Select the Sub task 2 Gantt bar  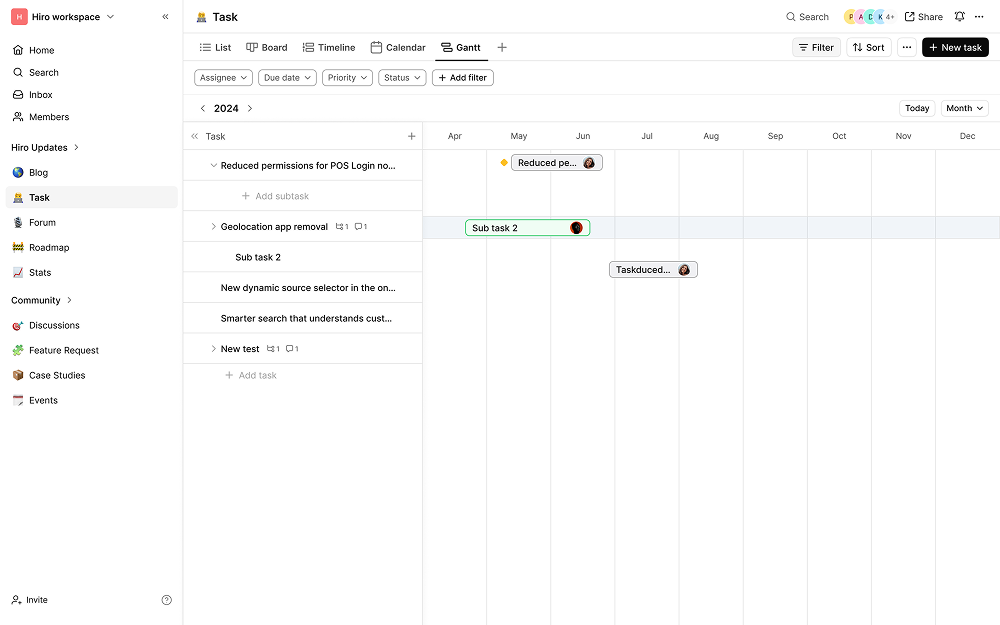(527, 228)
